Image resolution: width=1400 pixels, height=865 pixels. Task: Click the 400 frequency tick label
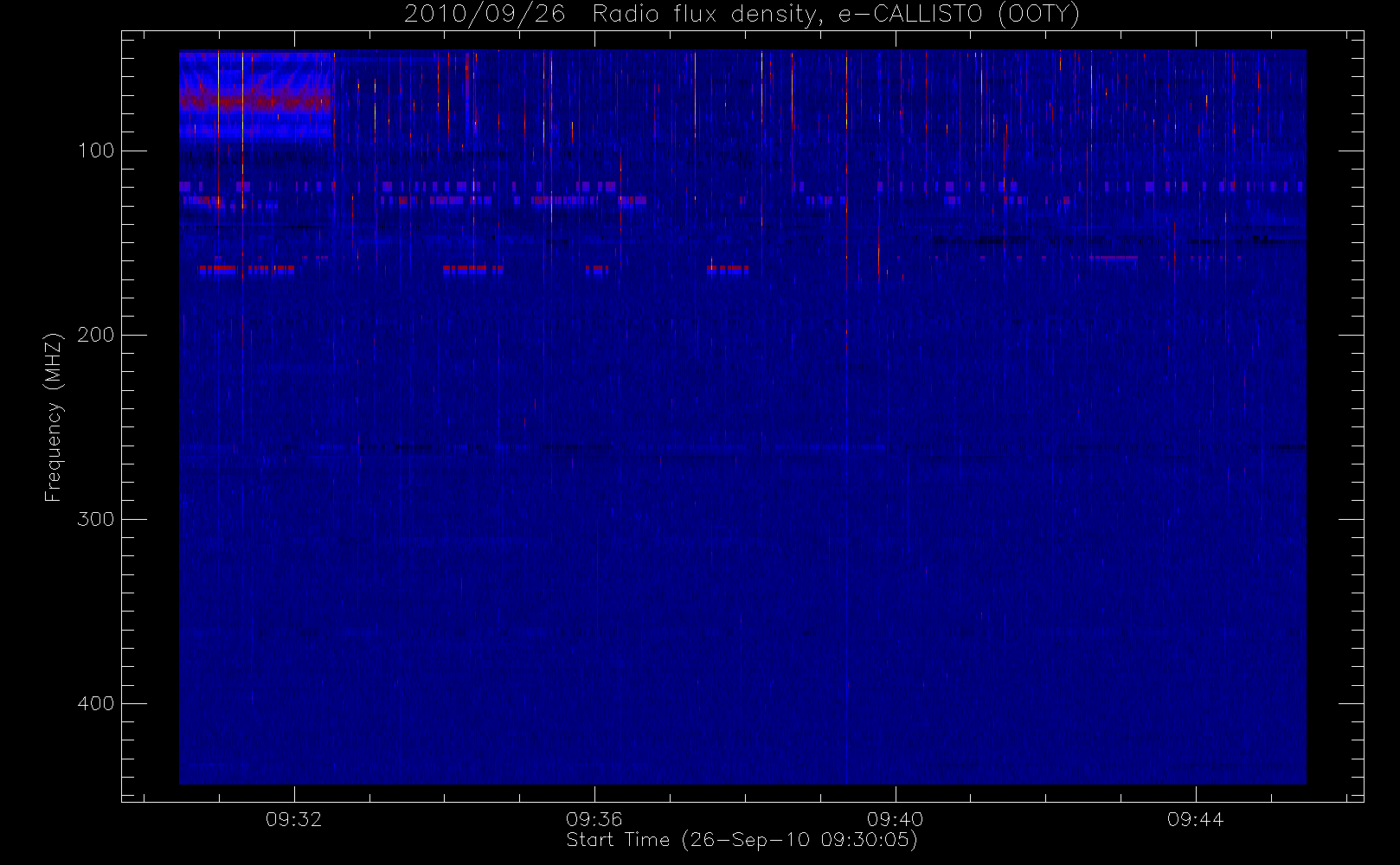pyautogui.click(x=96, y=703)
